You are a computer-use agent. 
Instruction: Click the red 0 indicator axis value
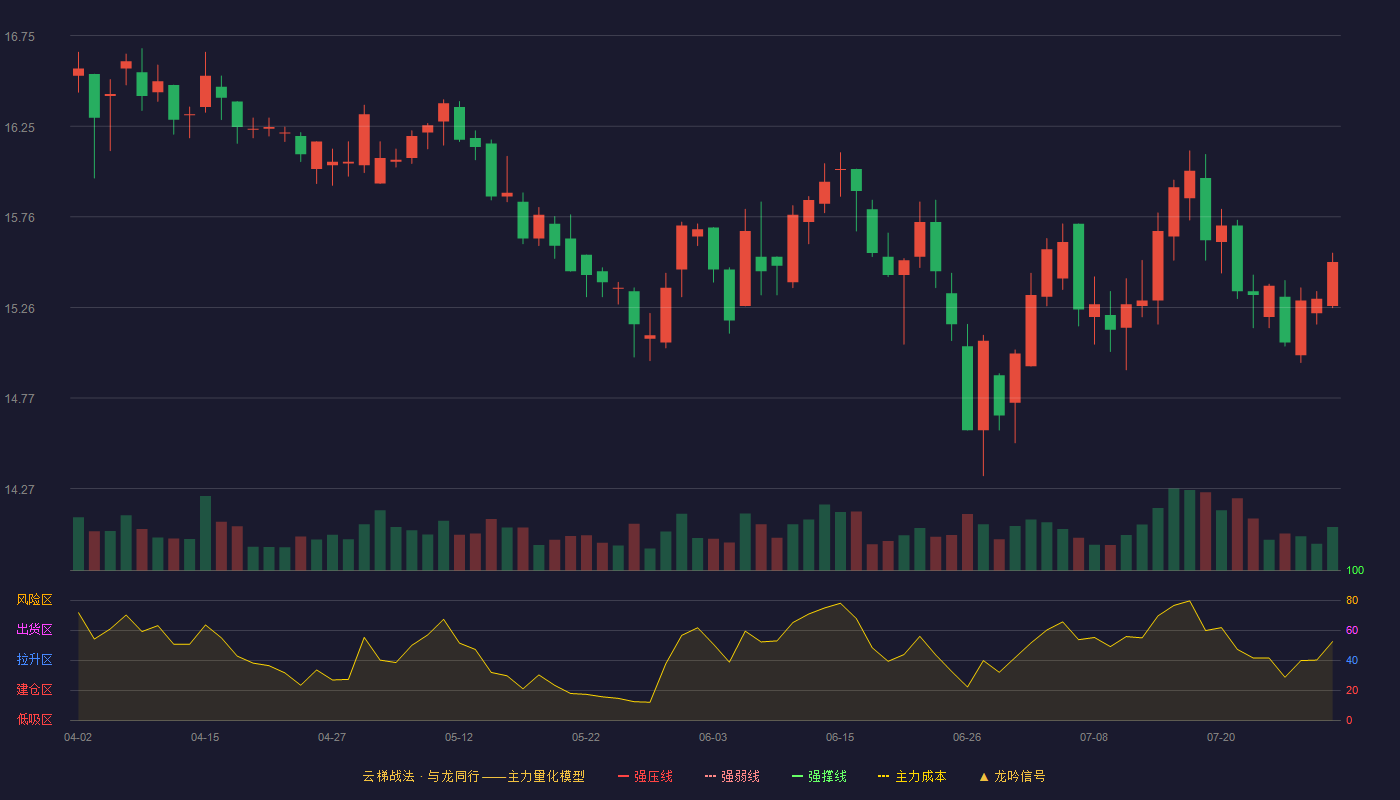coord(1349,720)
